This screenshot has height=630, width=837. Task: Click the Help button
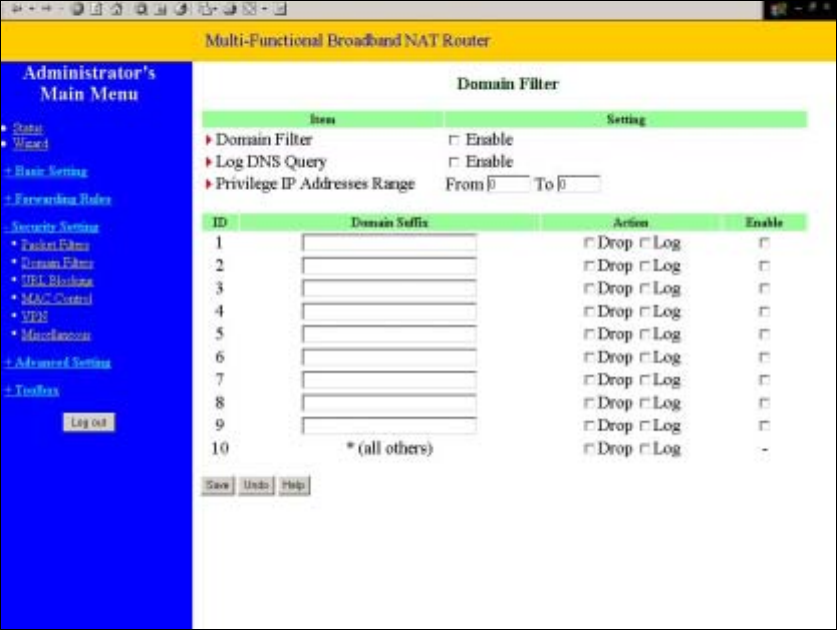coord(294,485)
